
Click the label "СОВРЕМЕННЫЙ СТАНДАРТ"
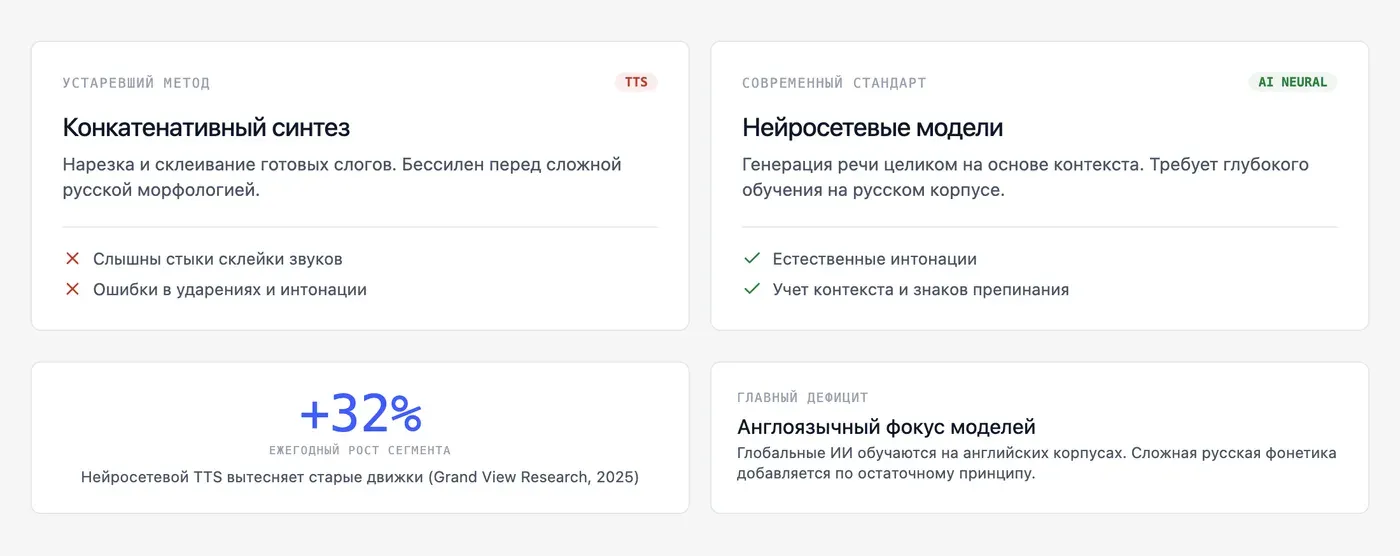pyautogui.click(x=834, y=83)
